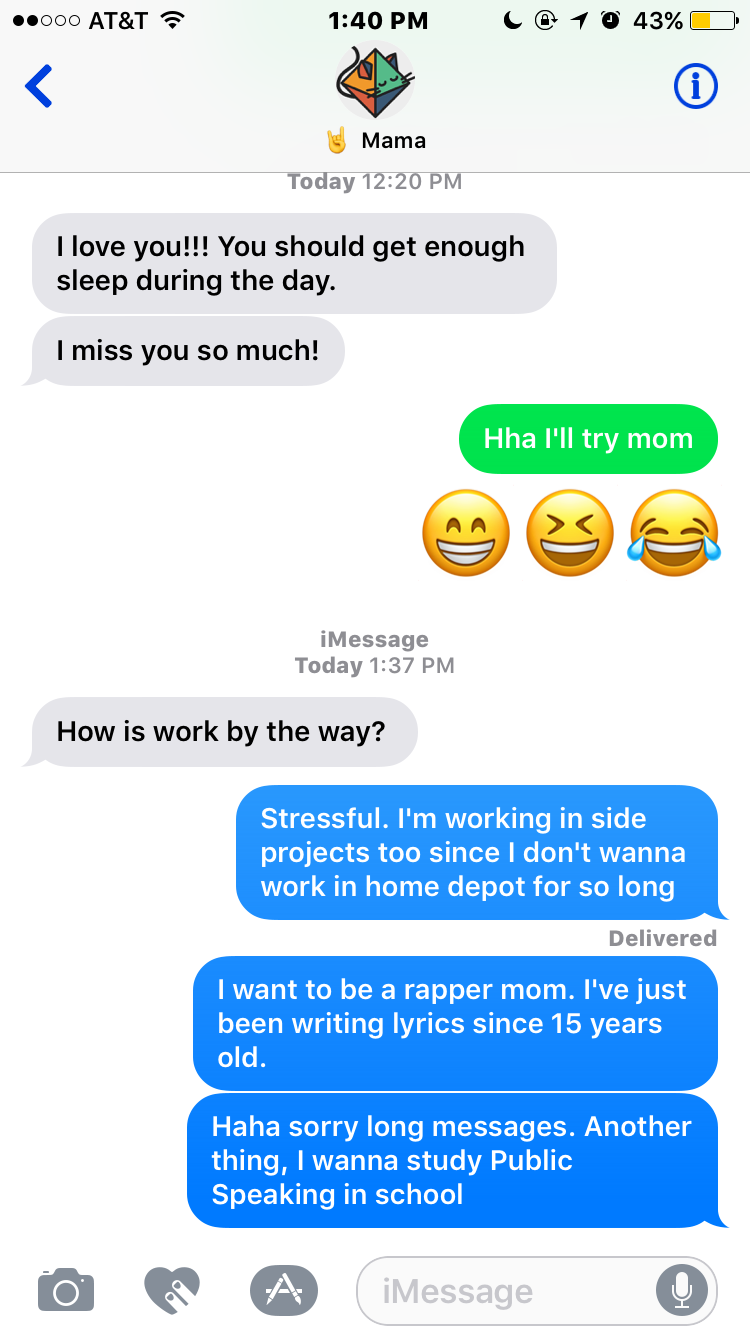Tap the 'I want to be a rapper' message
The width and height of the screenshot is (750, 1334).
click(455, 1023)
